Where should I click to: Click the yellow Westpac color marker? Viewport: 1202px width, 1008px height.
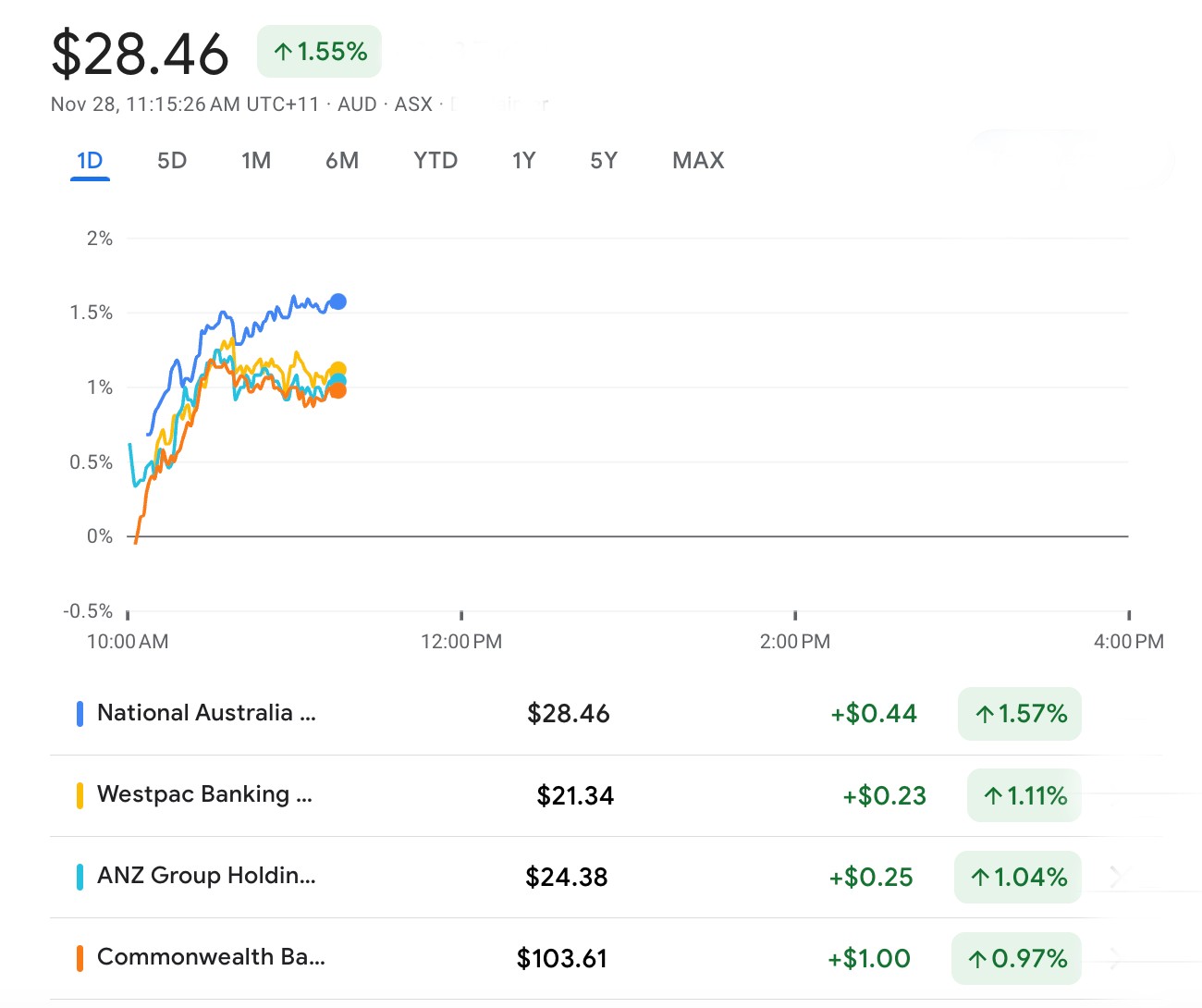pos(80,795)
